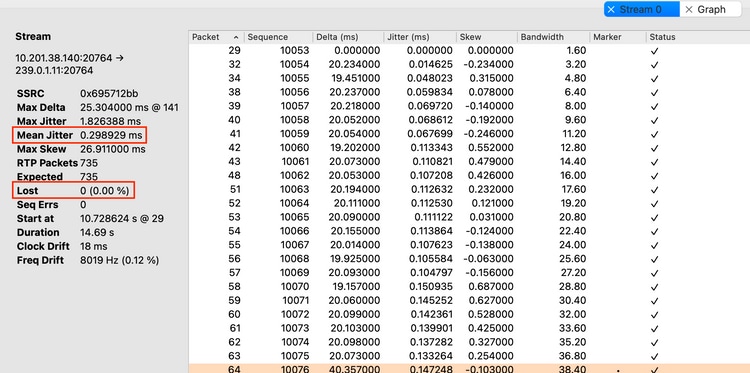The height and width of the screenshot is (373, 750).
Task: Click jitter value 0.059834
Action: point(430,92)
